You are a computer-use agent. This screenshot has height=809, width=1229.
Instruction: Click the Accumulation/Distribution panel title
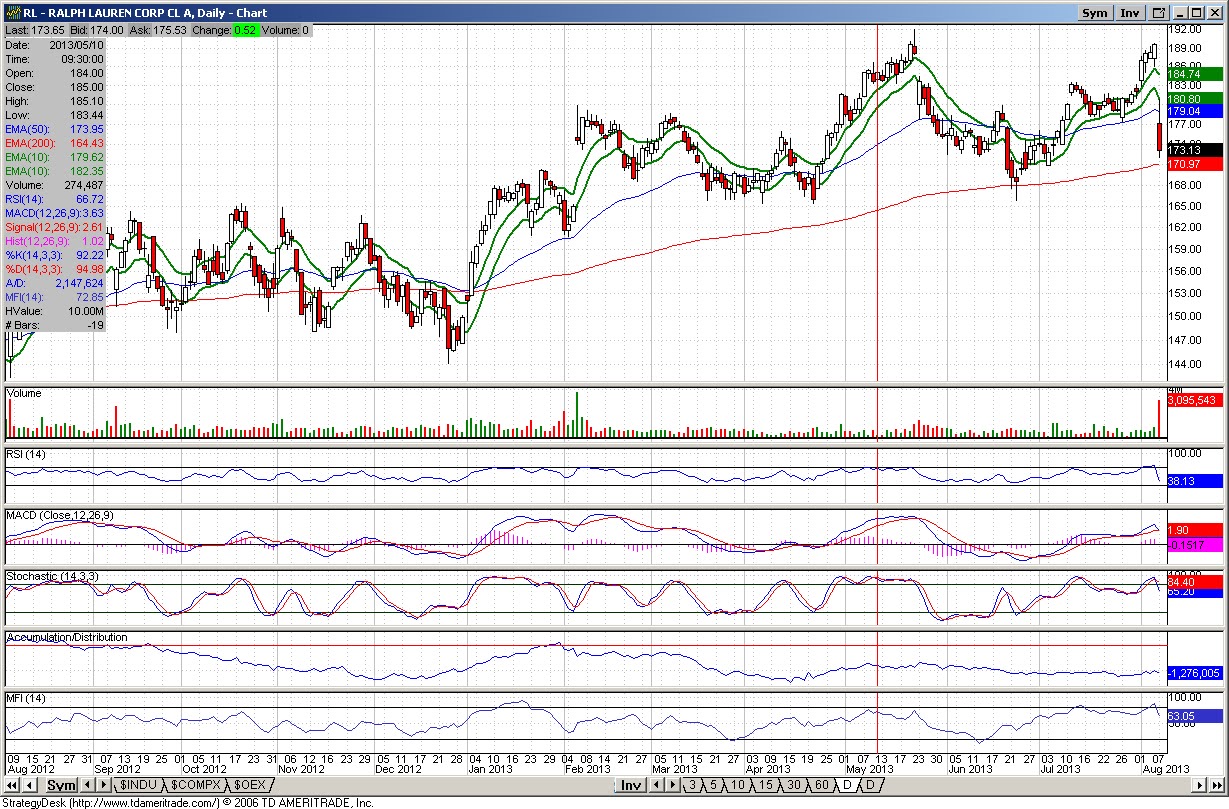click(67, 637)
